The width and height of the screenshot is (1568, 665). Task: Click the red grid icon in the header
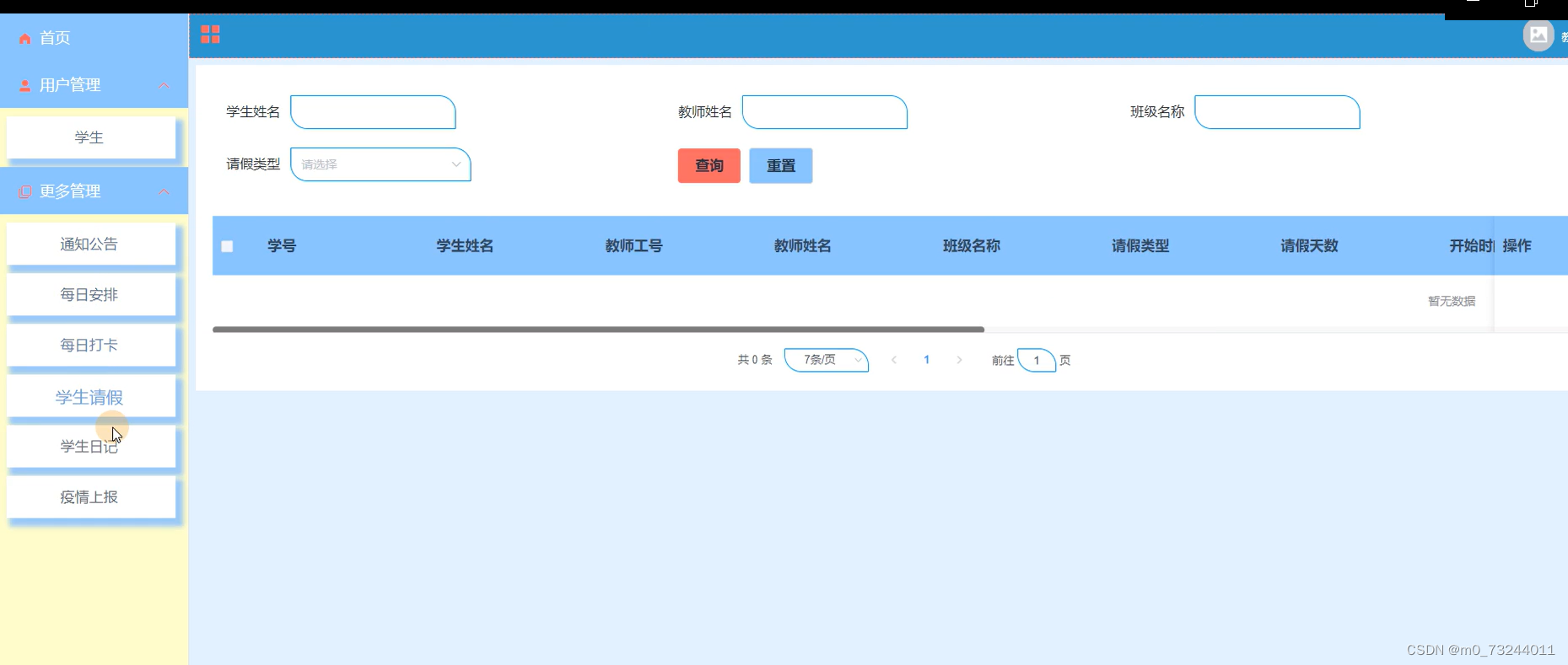(210, 35)
